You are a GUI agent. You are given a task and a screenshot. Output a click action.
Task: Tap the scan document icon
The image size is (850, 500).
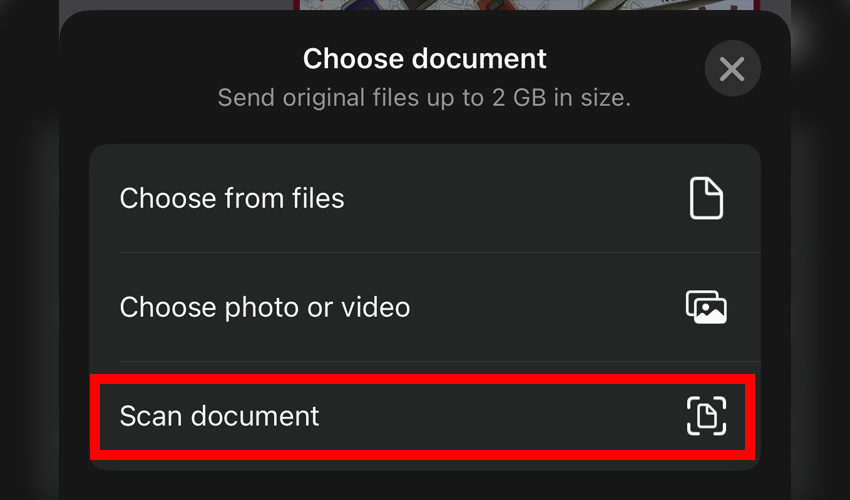point(706,416)
